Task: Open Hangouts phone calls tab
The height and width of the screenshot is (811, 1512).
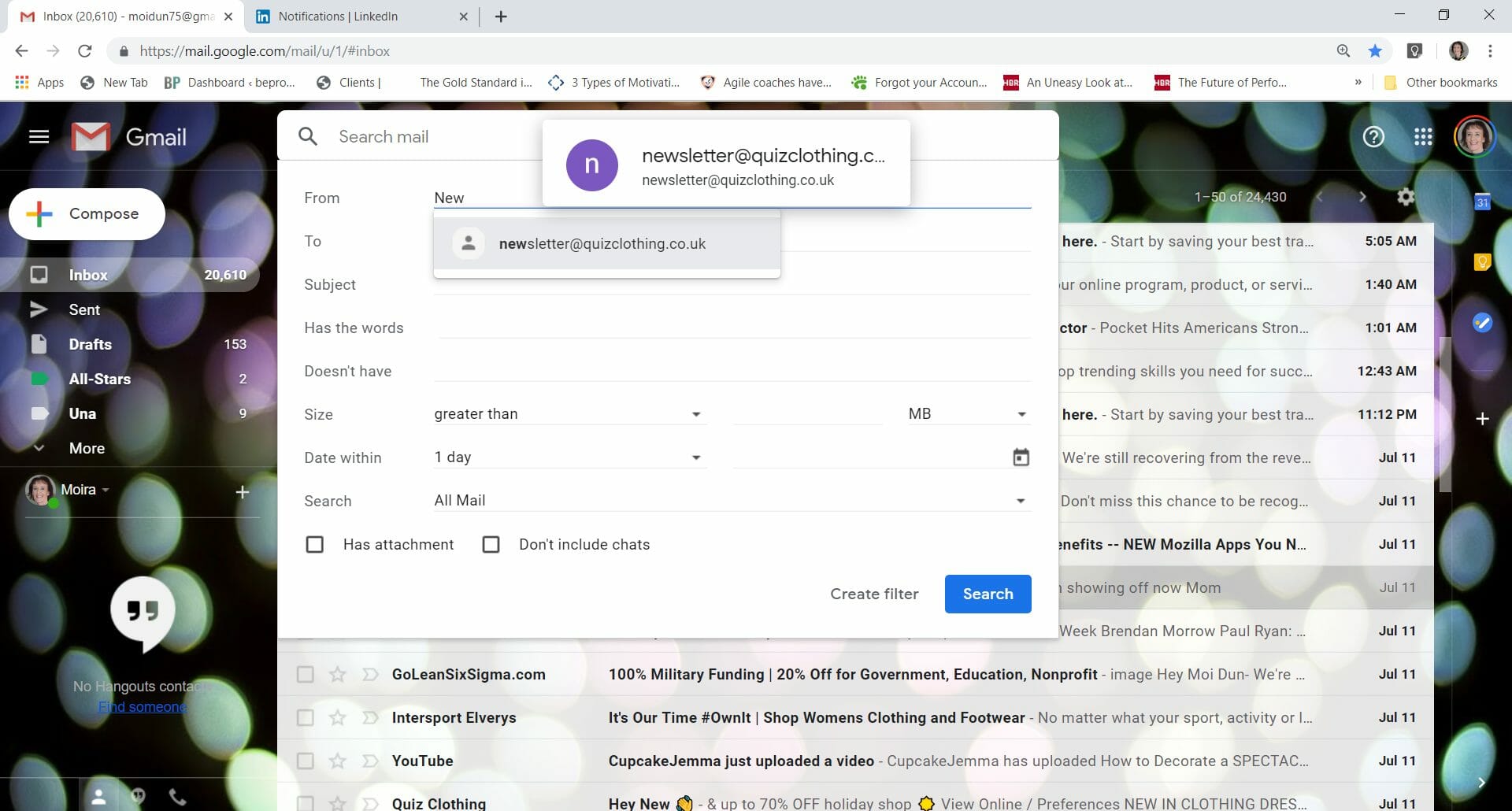Action: (178, 797)
